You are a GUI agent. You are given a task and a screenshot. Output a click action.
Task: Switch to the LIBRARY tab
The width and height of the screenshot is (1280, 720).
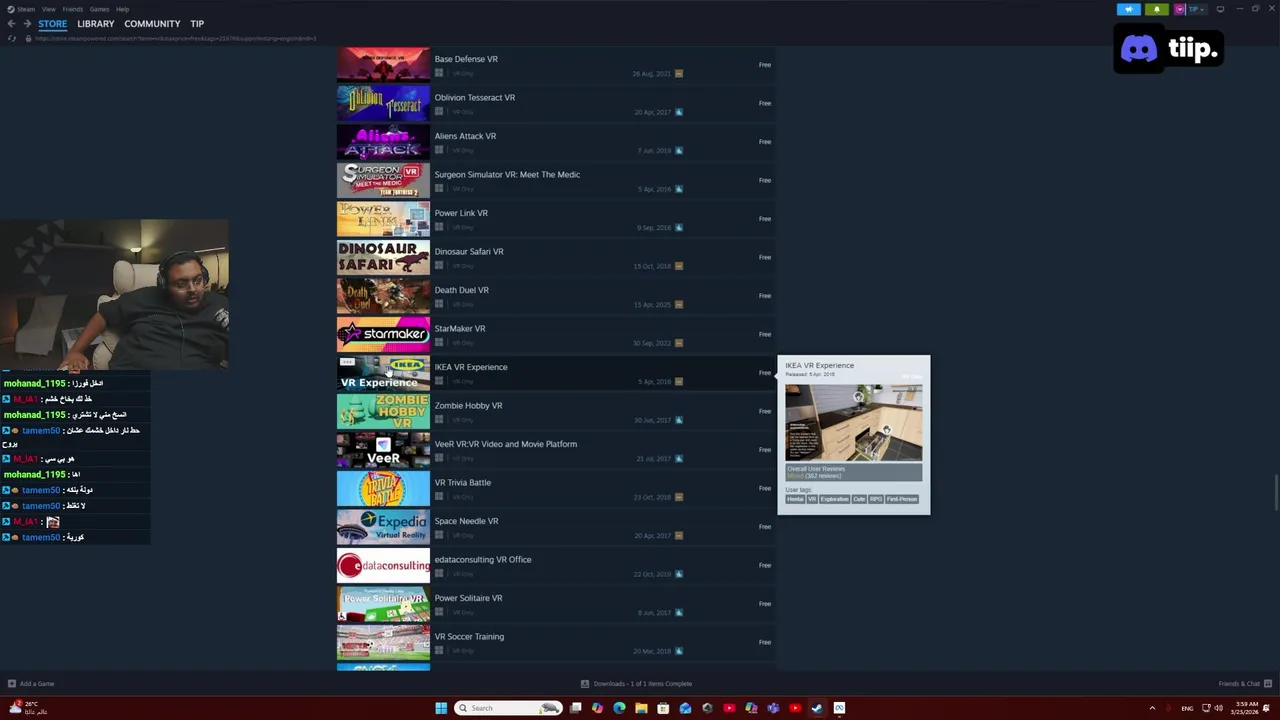pos(96,24)
